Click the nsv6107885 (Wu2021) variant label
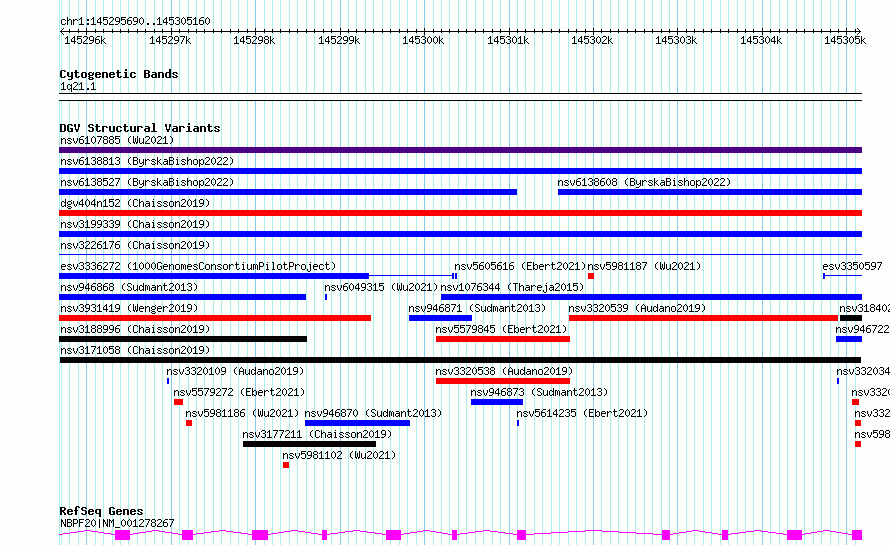This screenshot has width=890, height=545. pyautogui.click(x=117, y=140)
